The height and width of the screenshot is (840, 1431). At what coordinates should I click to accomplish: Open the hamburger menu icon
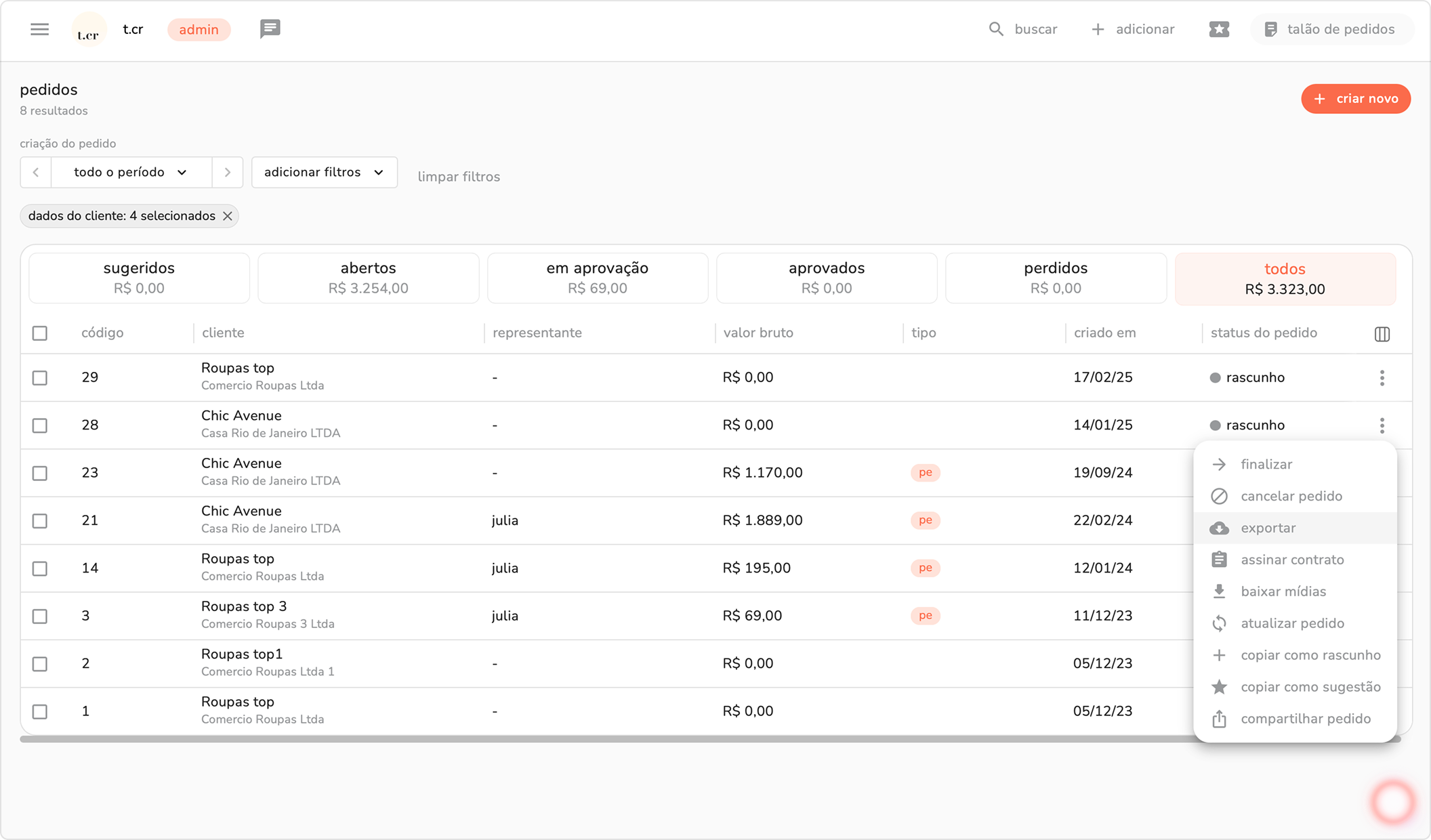(x=39, y=29)
